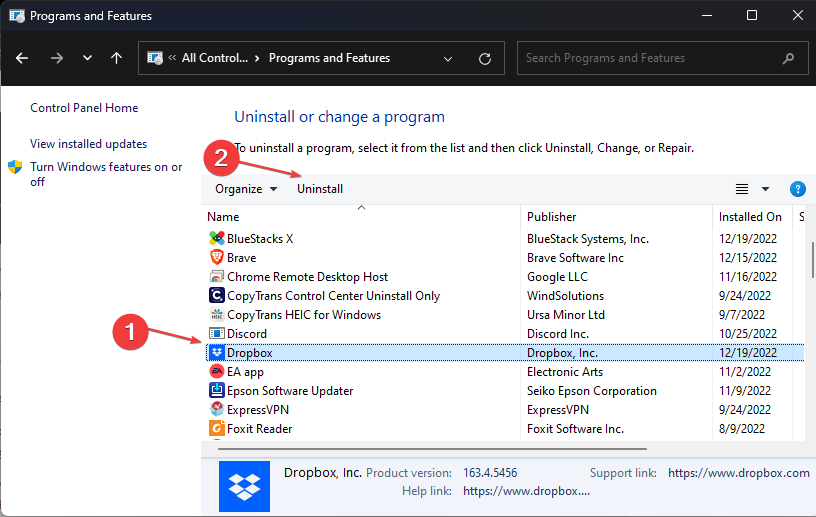This screenshot has width=816, height=517.
Task: Go back with the back arrow
Action: point(22,58)
